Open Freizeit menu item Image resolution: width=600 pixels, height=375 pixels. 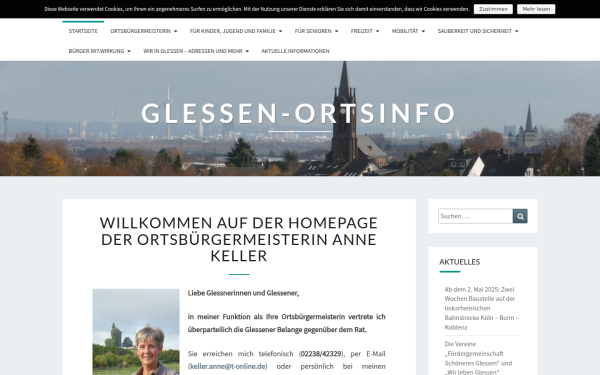pyautogui.click(x=362, y=31)
